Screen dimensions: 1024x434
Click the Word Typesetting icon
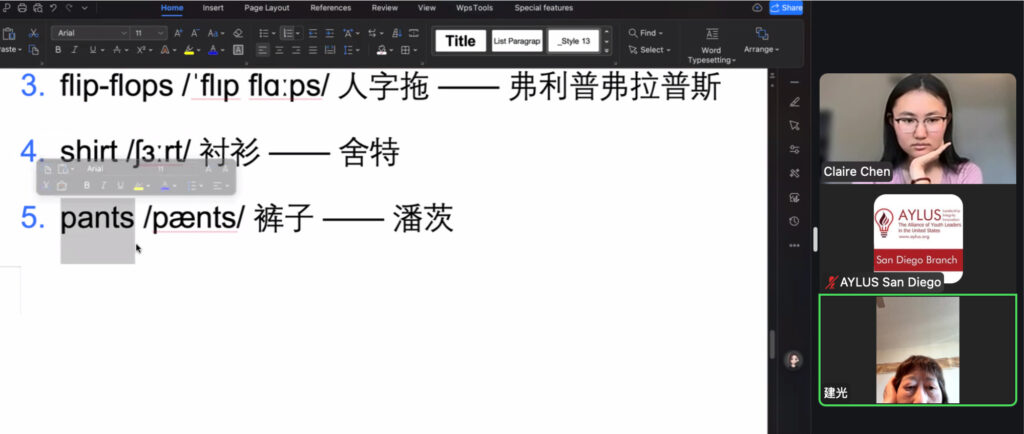click(711, 35)
